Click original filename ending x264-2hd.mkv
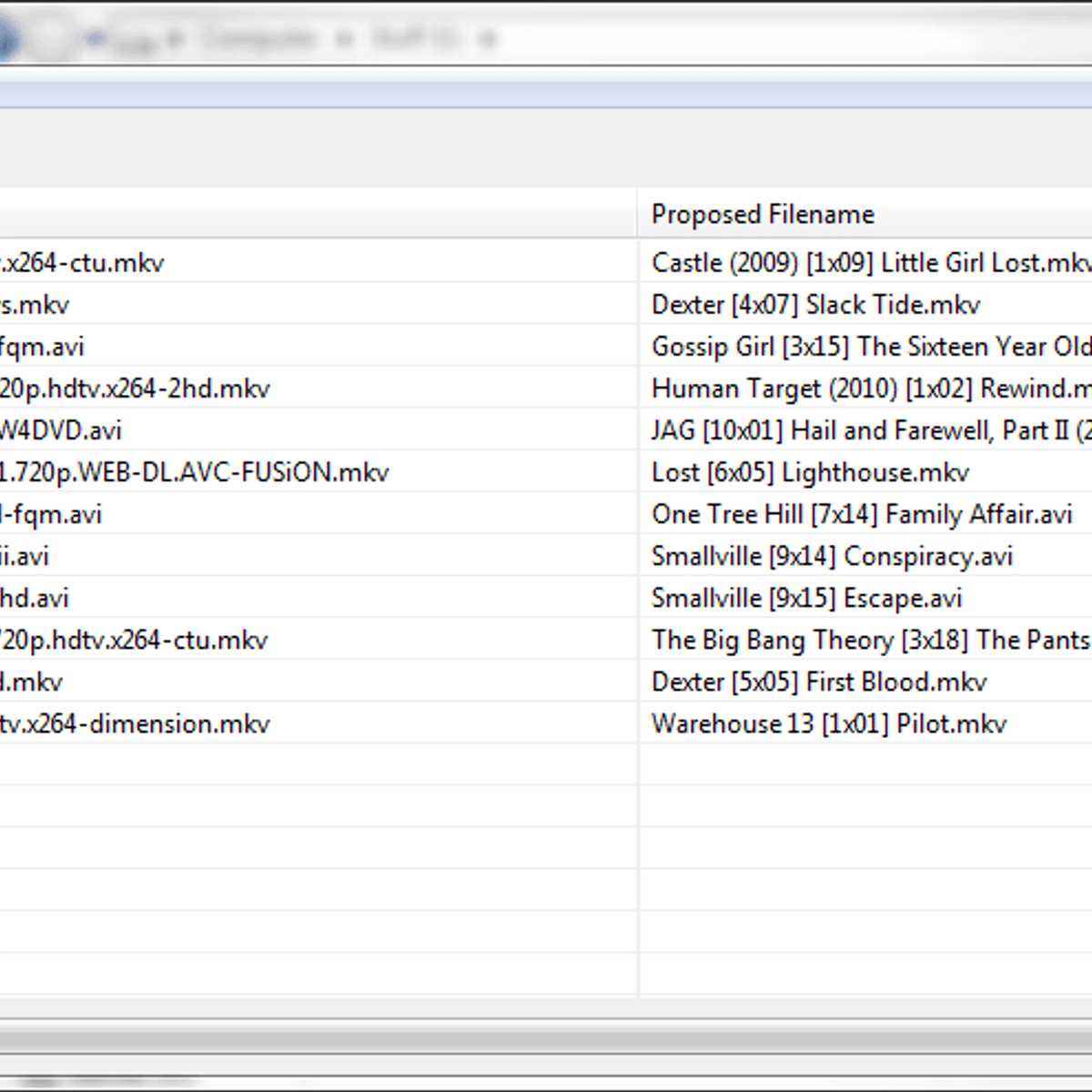 tap(135, 389)
